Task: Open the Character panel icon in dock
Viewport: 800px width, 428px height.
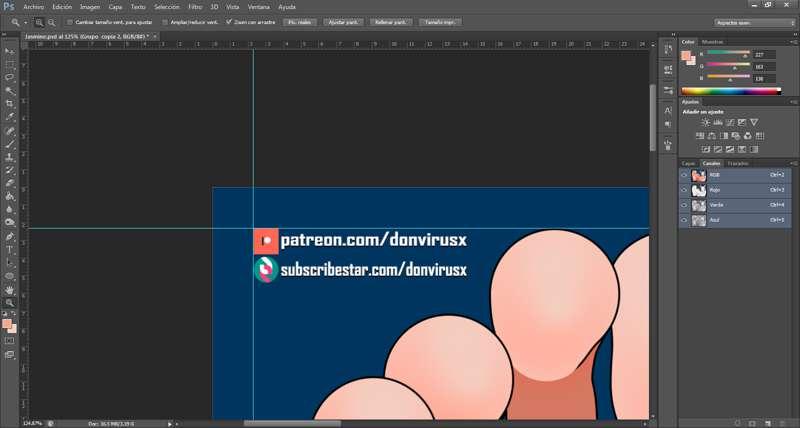Action: [x=668, y=110]
